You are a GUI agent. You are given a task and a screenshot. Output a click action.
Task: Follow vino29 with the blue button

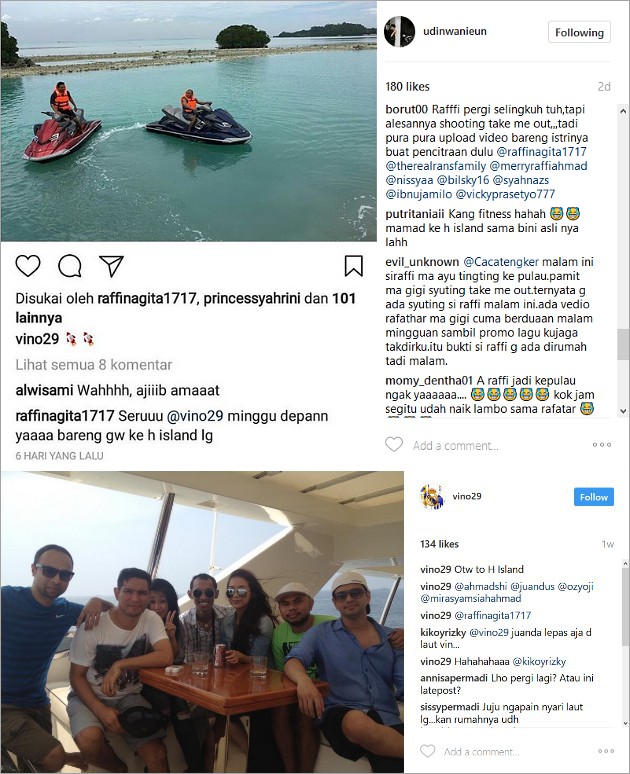pos(593,497)
